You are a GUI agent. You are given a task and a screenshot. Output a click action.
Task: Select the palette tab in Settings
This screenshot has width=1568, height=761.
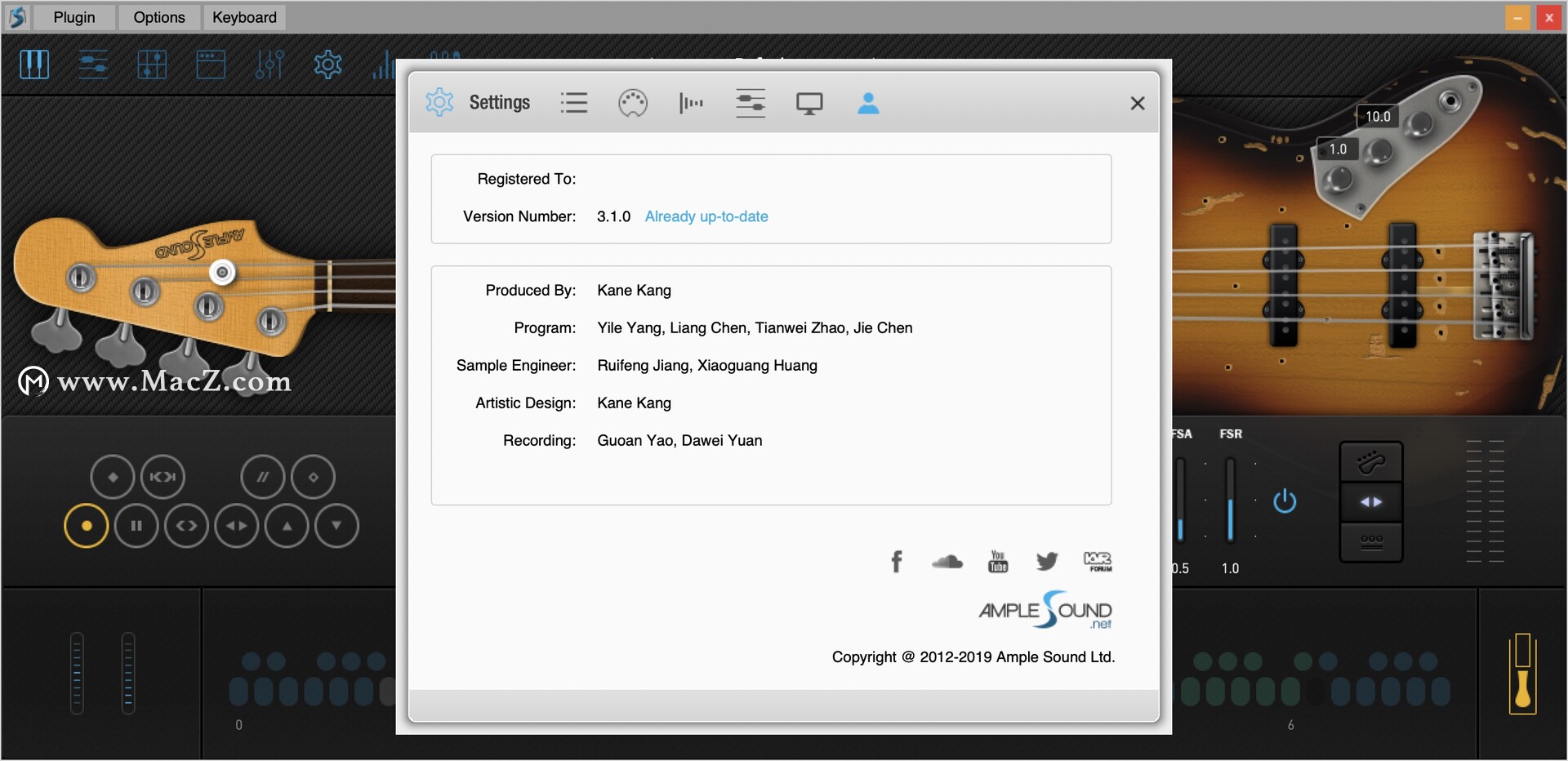tap(633, 103)
